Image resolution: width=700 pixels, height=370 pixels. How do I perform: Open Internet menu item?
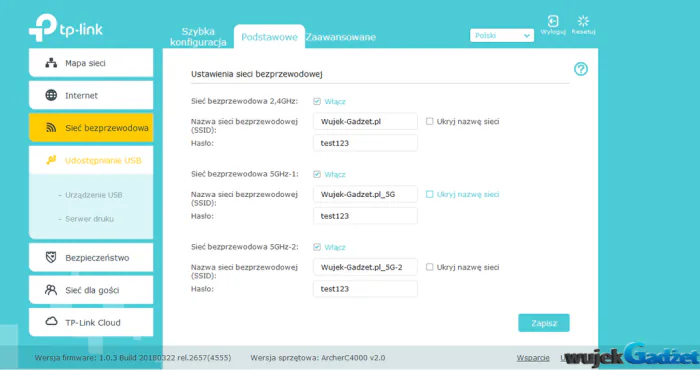pyautogui.click(x=91, y=95)
